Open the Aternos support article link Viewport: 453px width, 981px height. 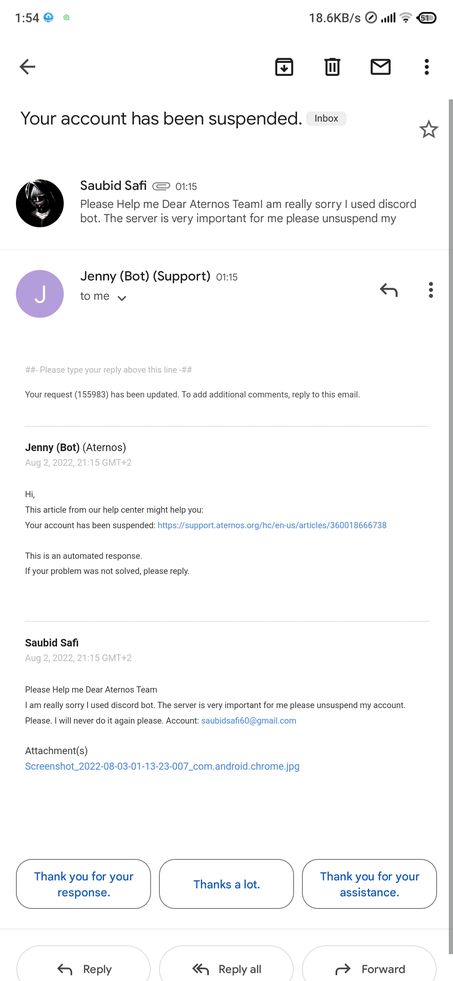(272, 525)
